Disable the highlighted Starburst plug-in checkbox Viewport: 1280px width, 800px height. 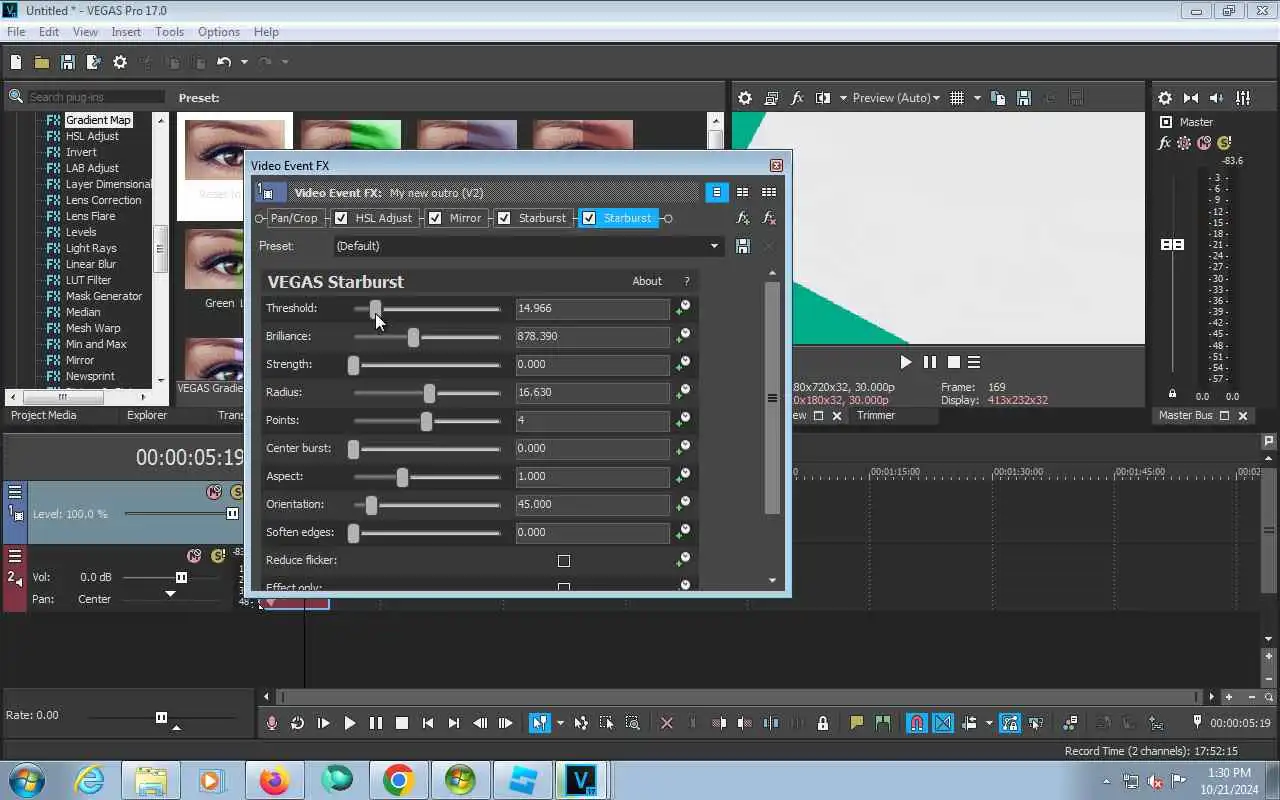tap(589, 218)
